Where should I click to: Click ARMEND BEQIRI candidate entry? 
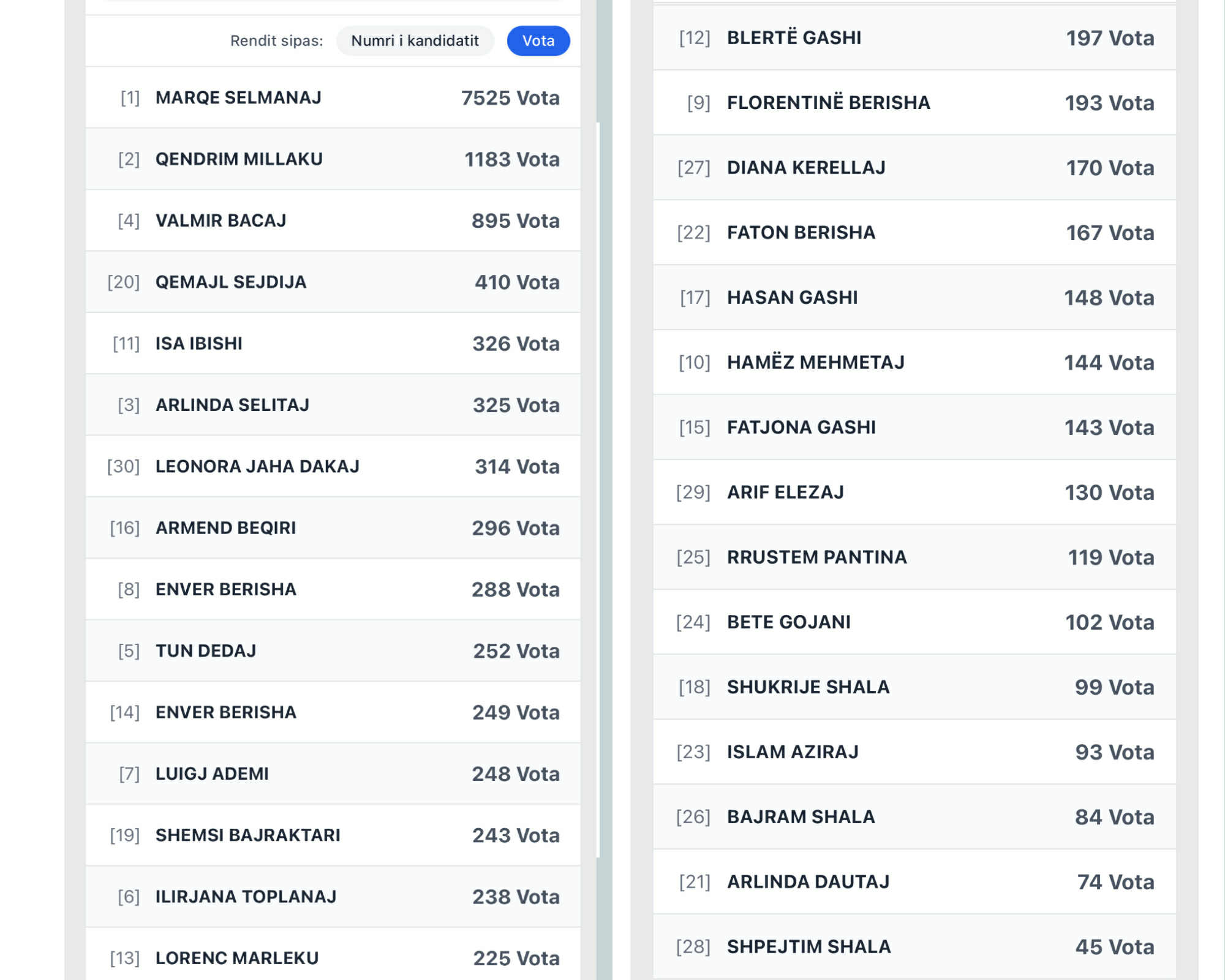click(x=333, y=528)
